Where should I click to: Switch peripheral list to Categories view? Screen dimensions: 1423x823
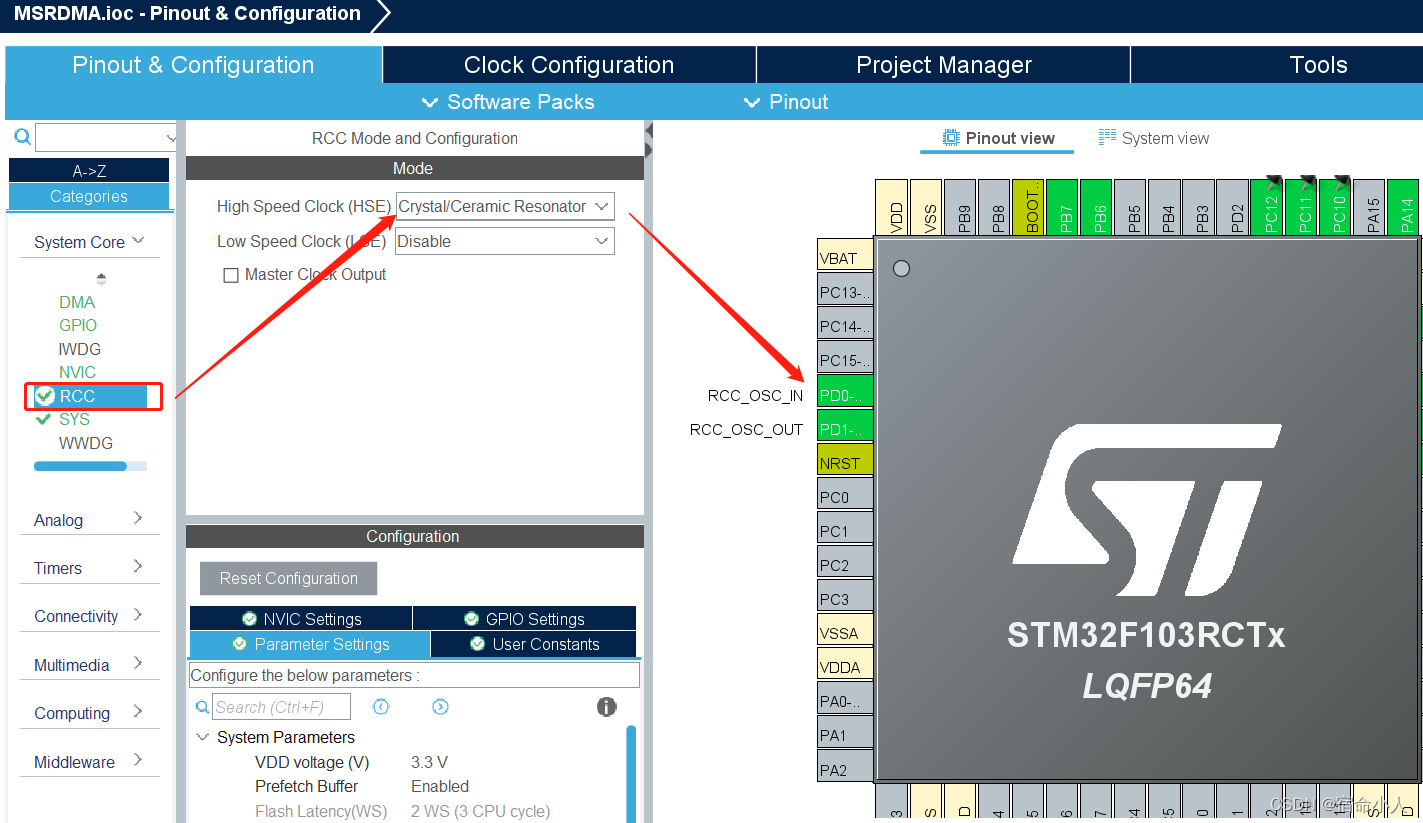point(89,196)
